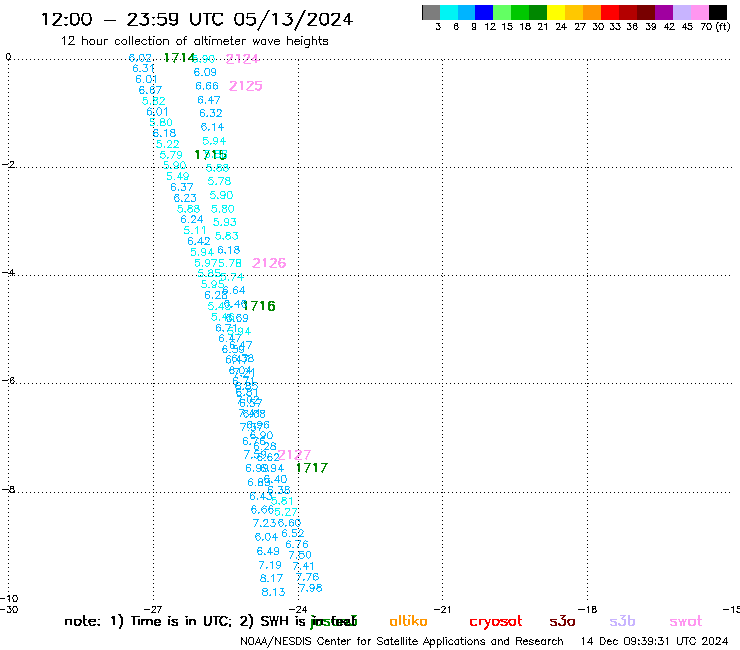Click the green pass number 1717
Image resolution: width=740 pixels, height=650 pixels.
point(311,468)
